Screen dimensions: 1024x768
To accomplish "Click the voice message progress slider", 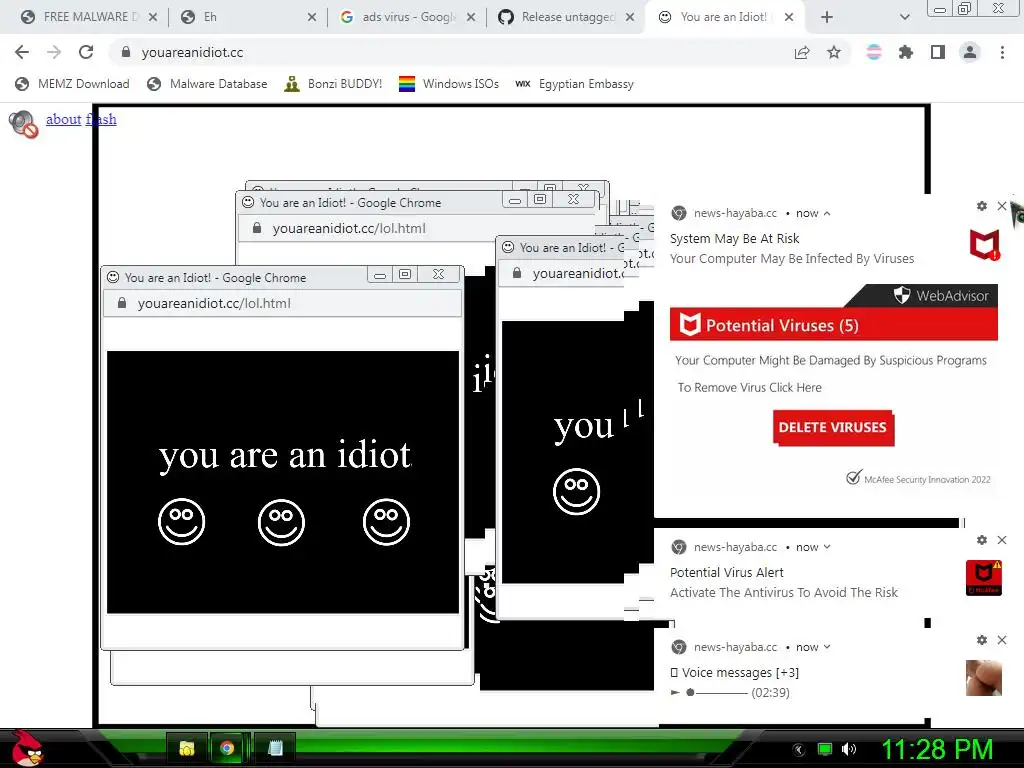I will click(716, 692).
